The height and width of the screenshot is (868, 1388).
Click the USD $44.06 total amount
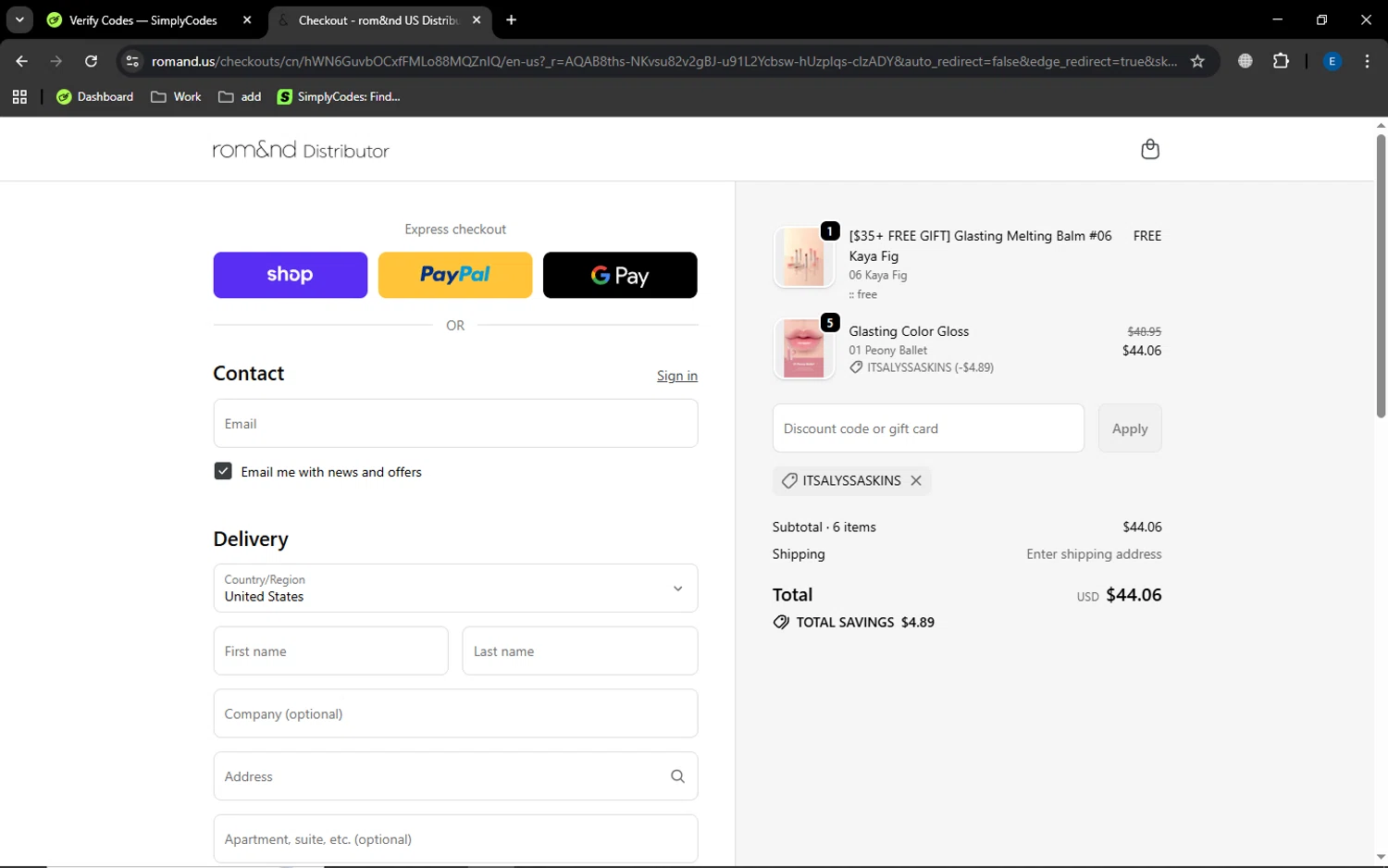[x=1119, y=595]
